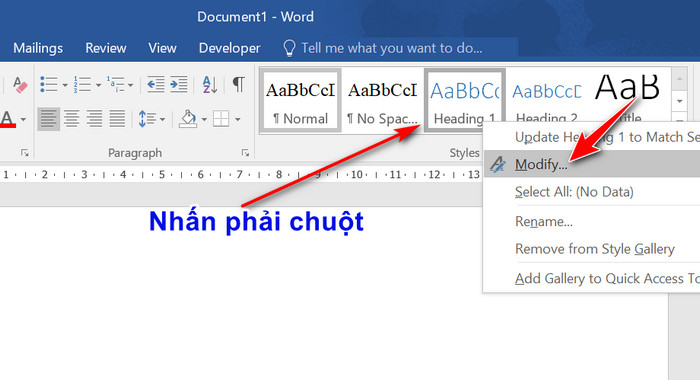
Task: Open the View ribbon tab
Action: click(162, 48)
